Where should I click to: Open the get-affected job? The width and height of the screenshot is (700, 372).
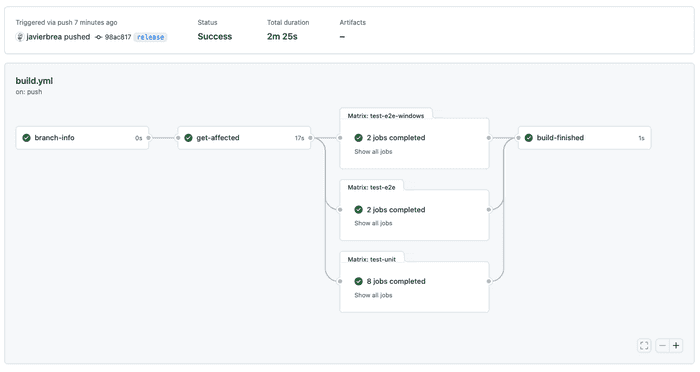coord(244,138)
